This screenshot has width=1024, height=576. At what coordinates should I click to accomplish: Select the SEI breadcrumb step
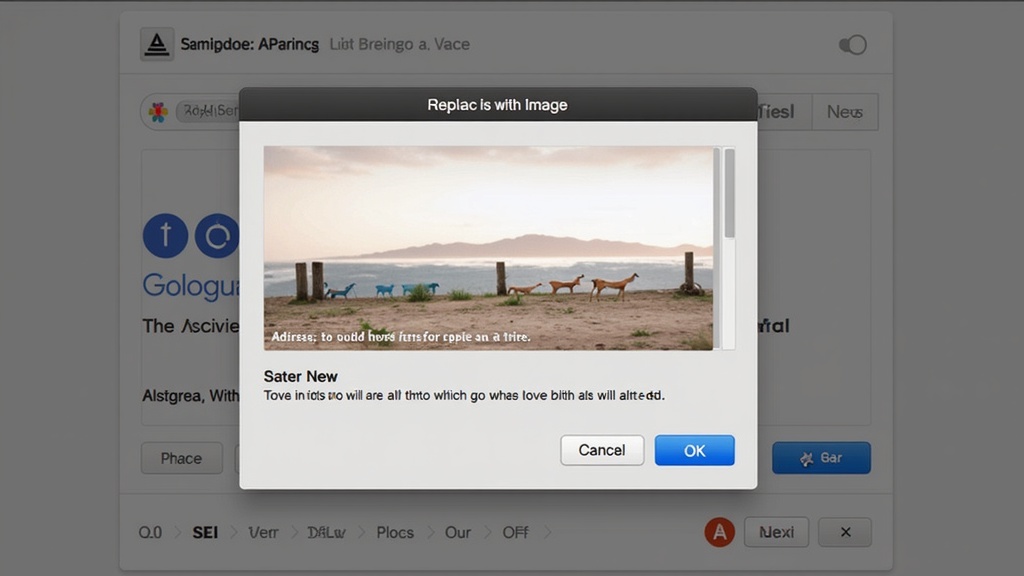coord(205,532)
